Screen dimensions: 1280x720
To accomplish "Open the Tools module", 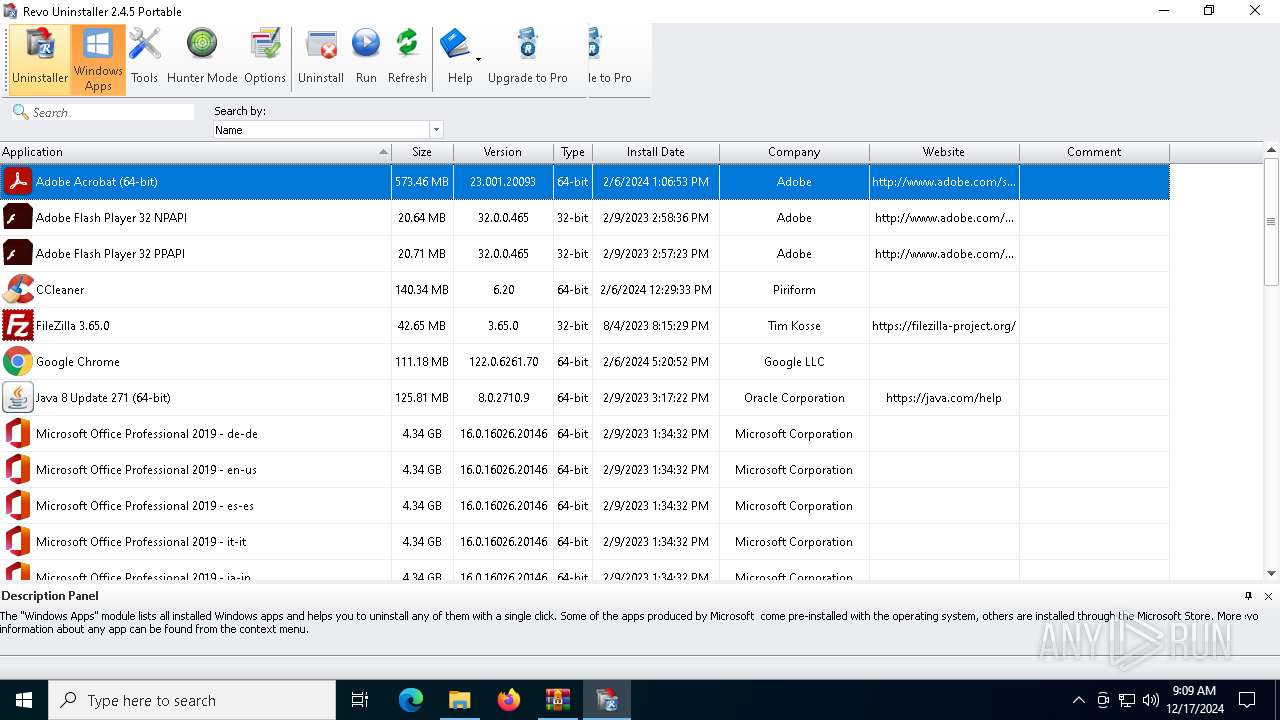I will pos(144,60).
